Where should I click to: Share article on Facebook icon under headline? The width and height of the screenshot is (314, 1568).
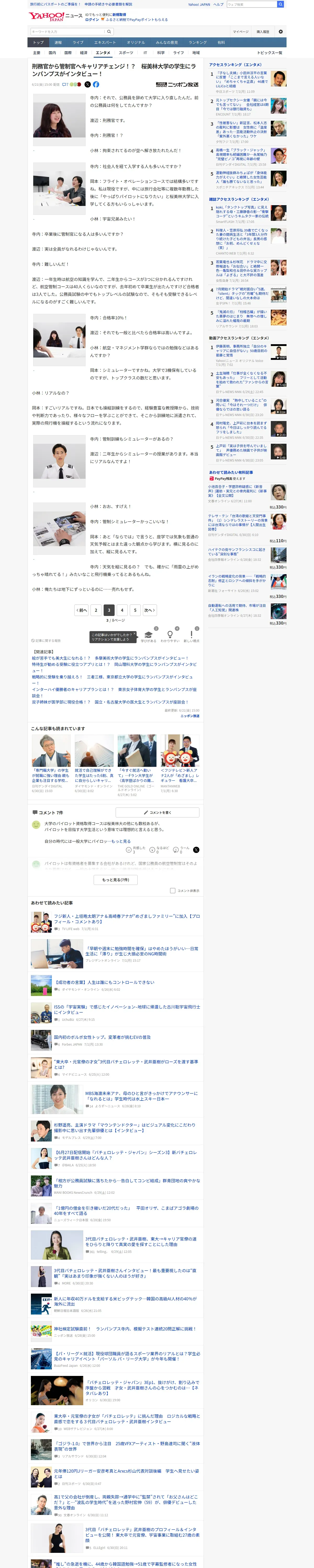point(96,85)
